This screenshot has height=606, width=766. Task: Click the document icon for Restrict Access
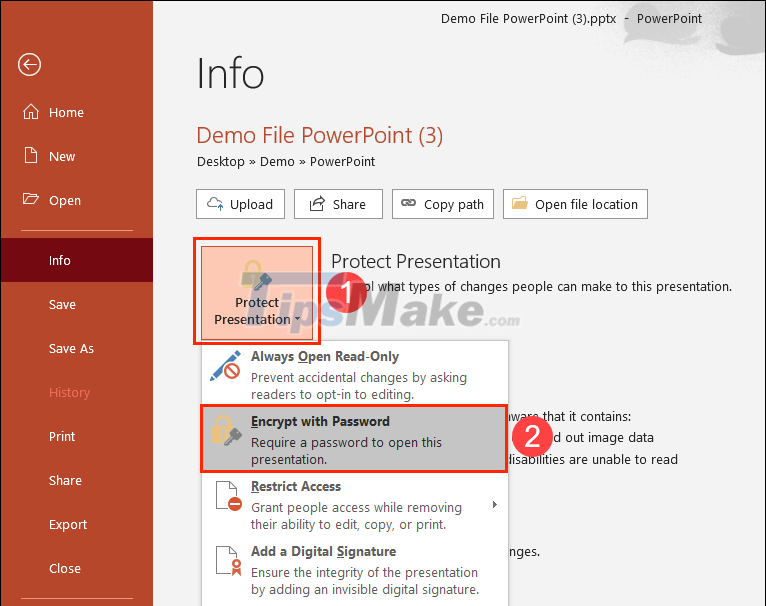[229, 496]
